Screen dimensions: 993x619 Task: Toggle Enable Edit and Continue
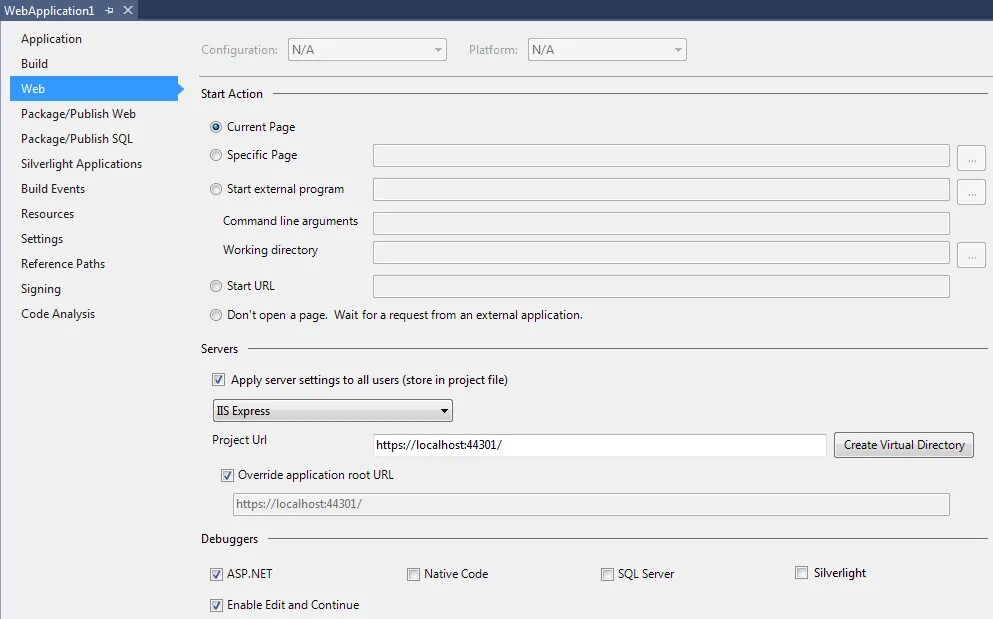point(217,605)
